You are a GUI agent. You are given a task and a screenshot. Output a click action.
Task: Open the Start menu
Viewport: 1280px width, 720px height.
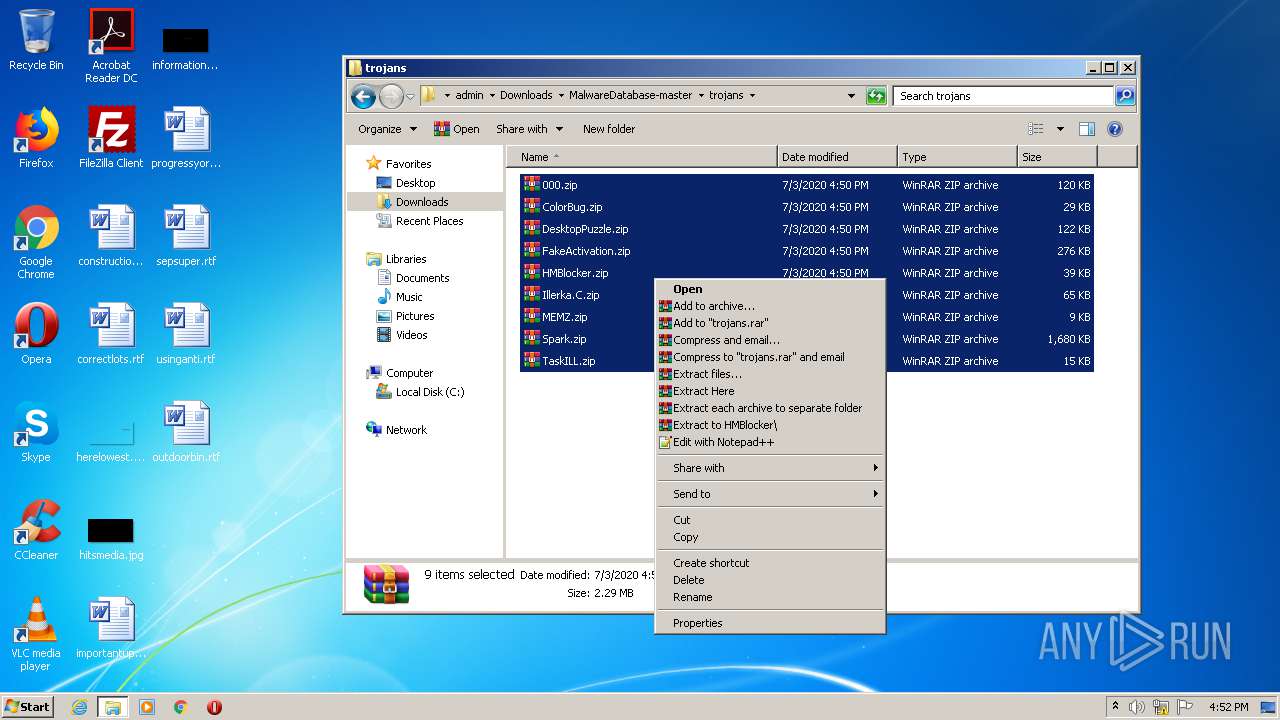click(x=28, y=707)
